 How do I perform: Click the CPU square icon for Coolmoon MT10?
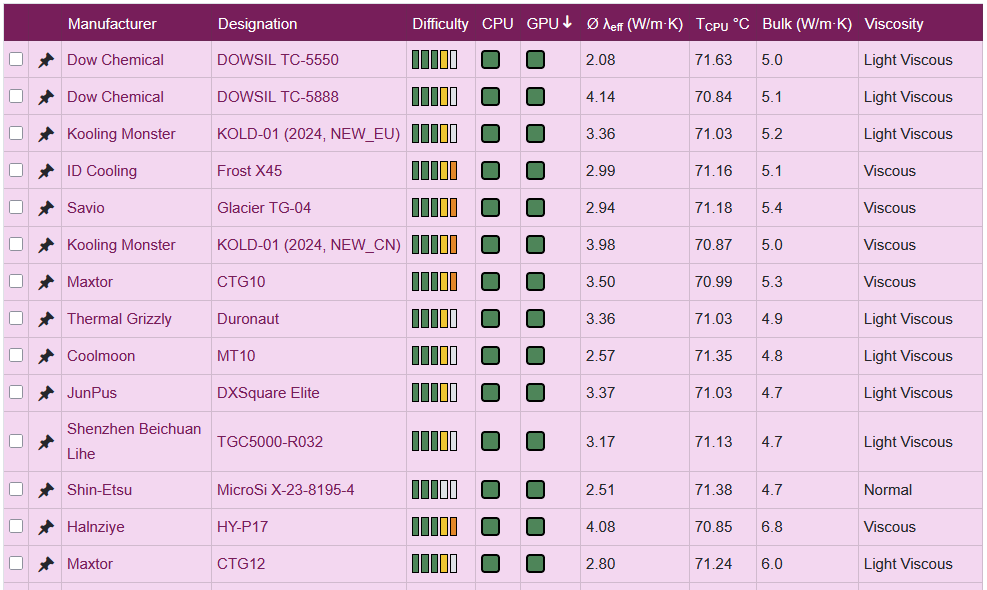(490, 356)
